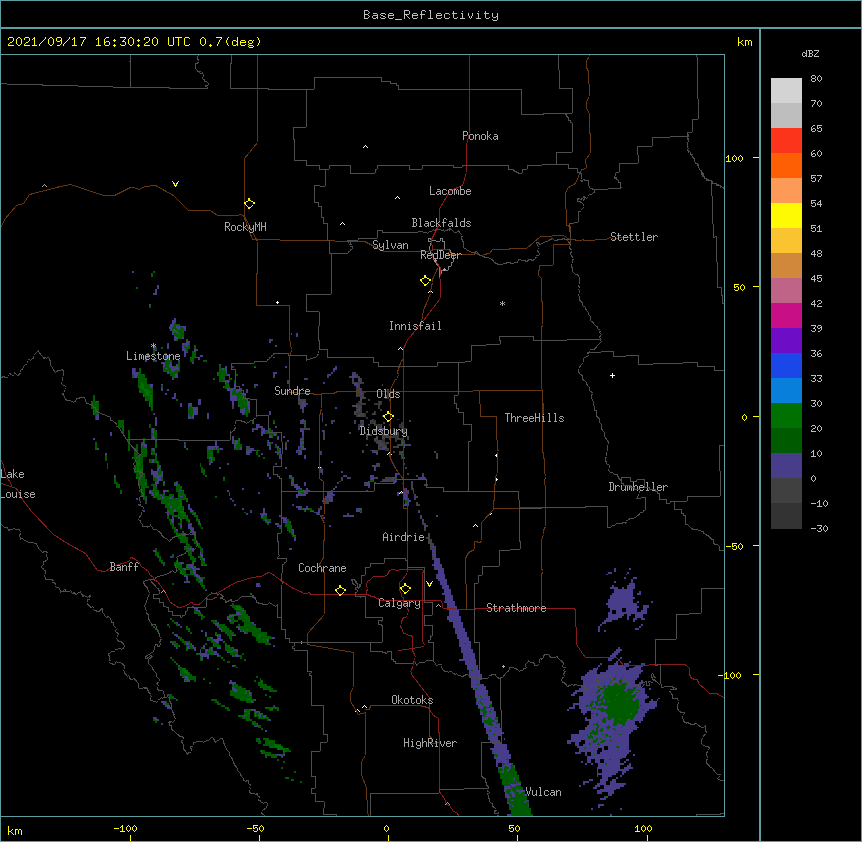The image size is (862, 842).
Task: Click the Limestone label
Action: click(153, 356)
